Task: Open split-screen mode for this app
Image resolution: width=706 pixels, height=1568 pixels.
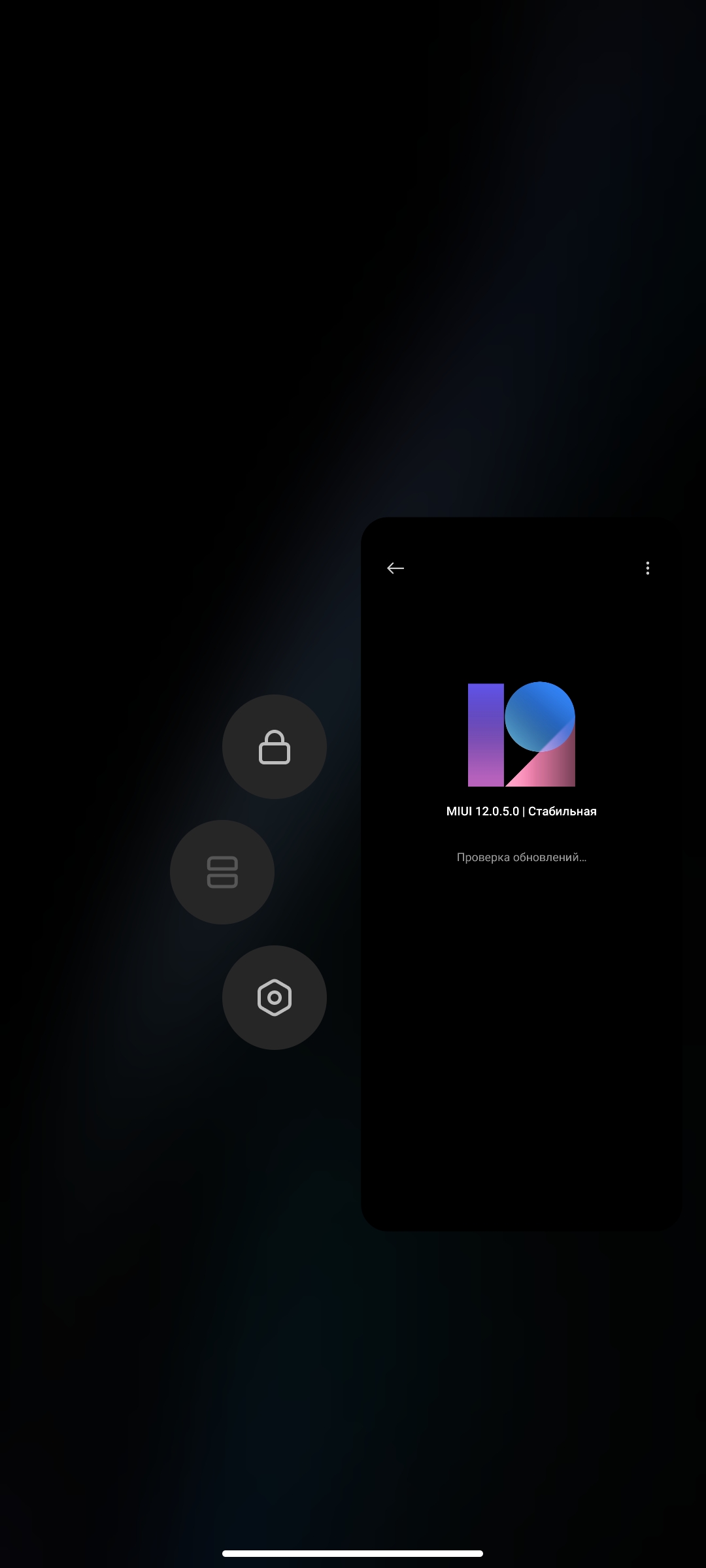Action: pyautogui.click(x=222, y=872)
